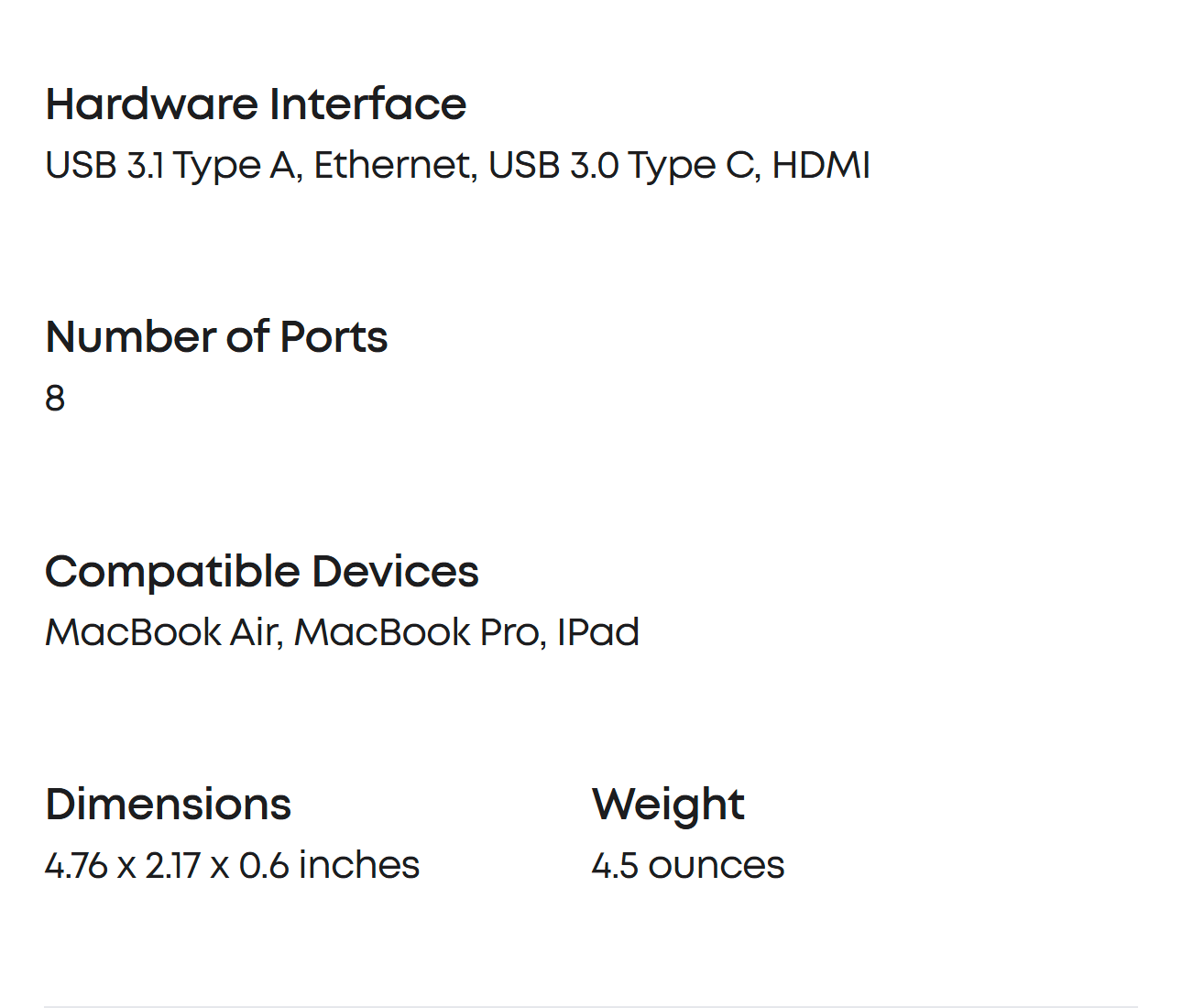Click the IPad text in compatible devices

[x=598, y=632]
